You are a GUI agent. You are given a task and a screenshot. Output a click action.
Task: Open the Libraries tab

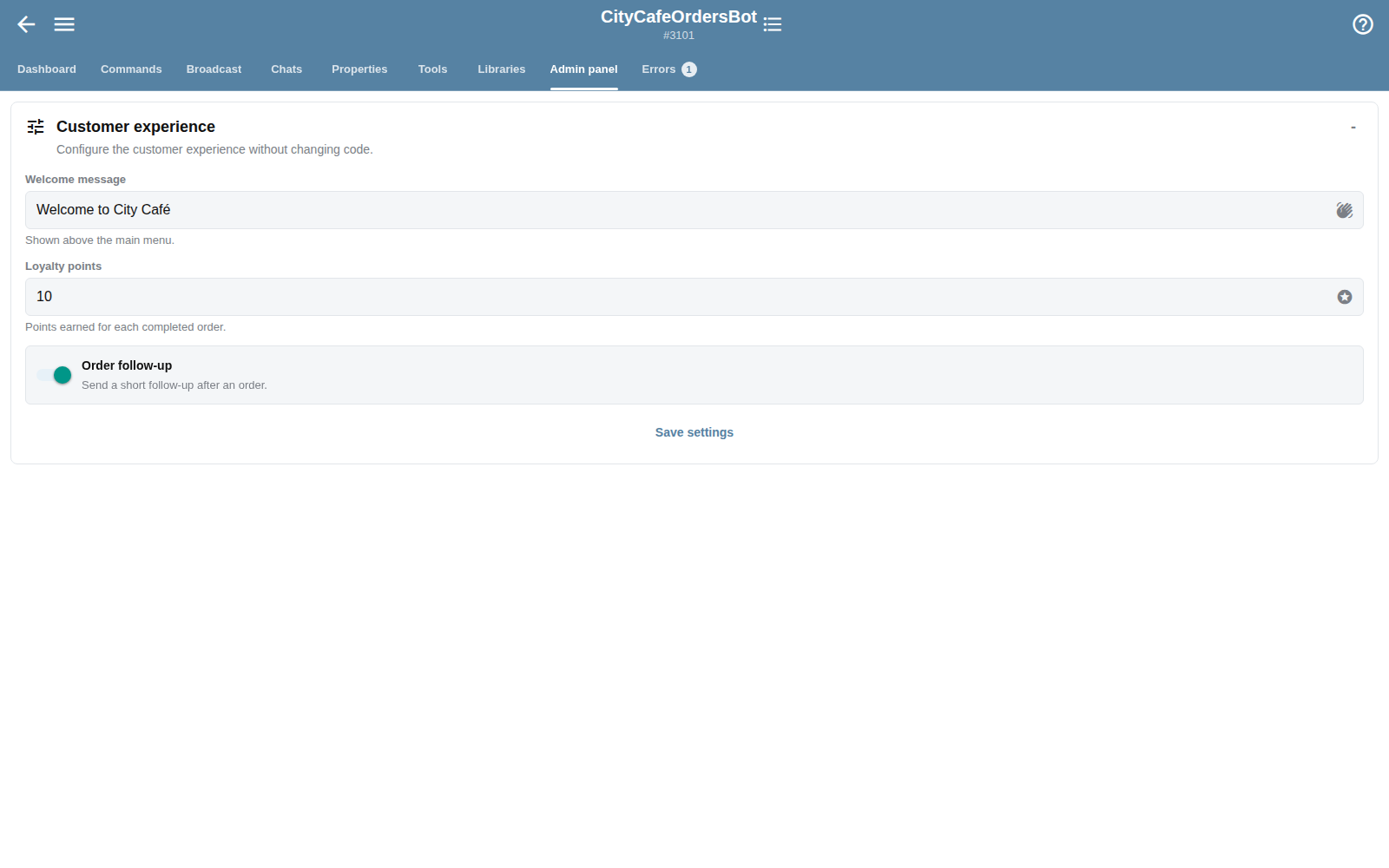(x=501, y=69)
